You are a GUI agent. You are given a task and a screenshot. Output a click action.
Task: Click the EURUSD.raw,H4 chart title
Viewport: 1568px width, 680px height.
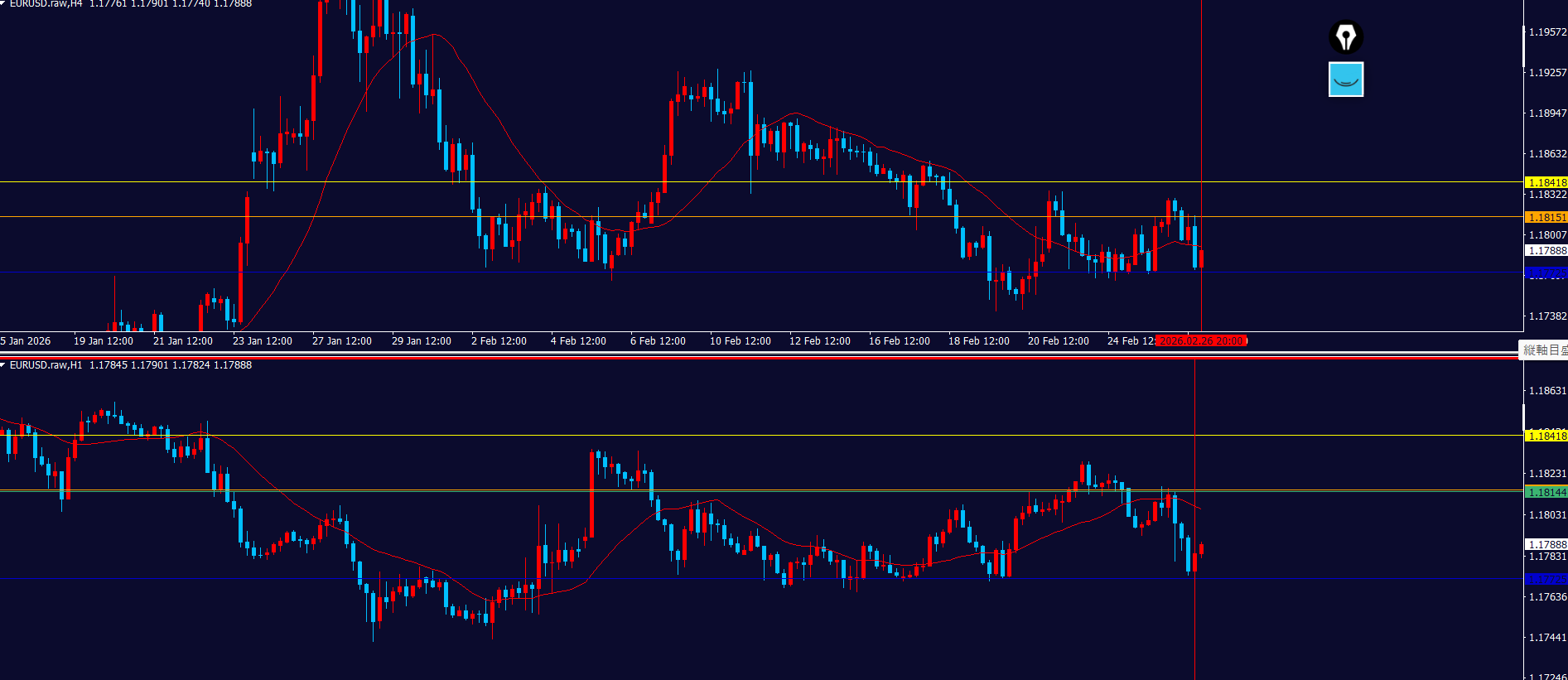tap(46, 4)
